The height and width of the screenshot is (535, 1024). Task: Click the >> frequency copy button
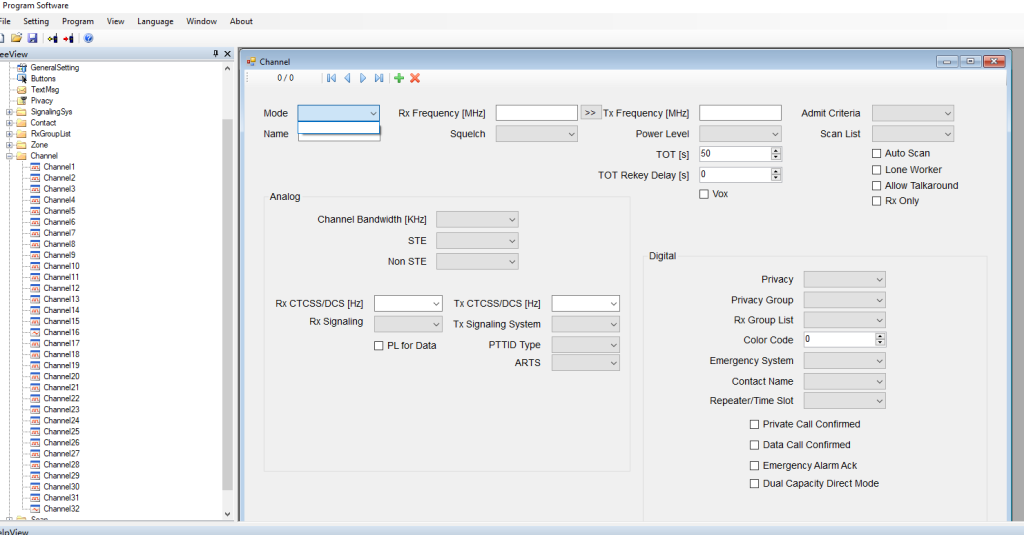point(590,113)
